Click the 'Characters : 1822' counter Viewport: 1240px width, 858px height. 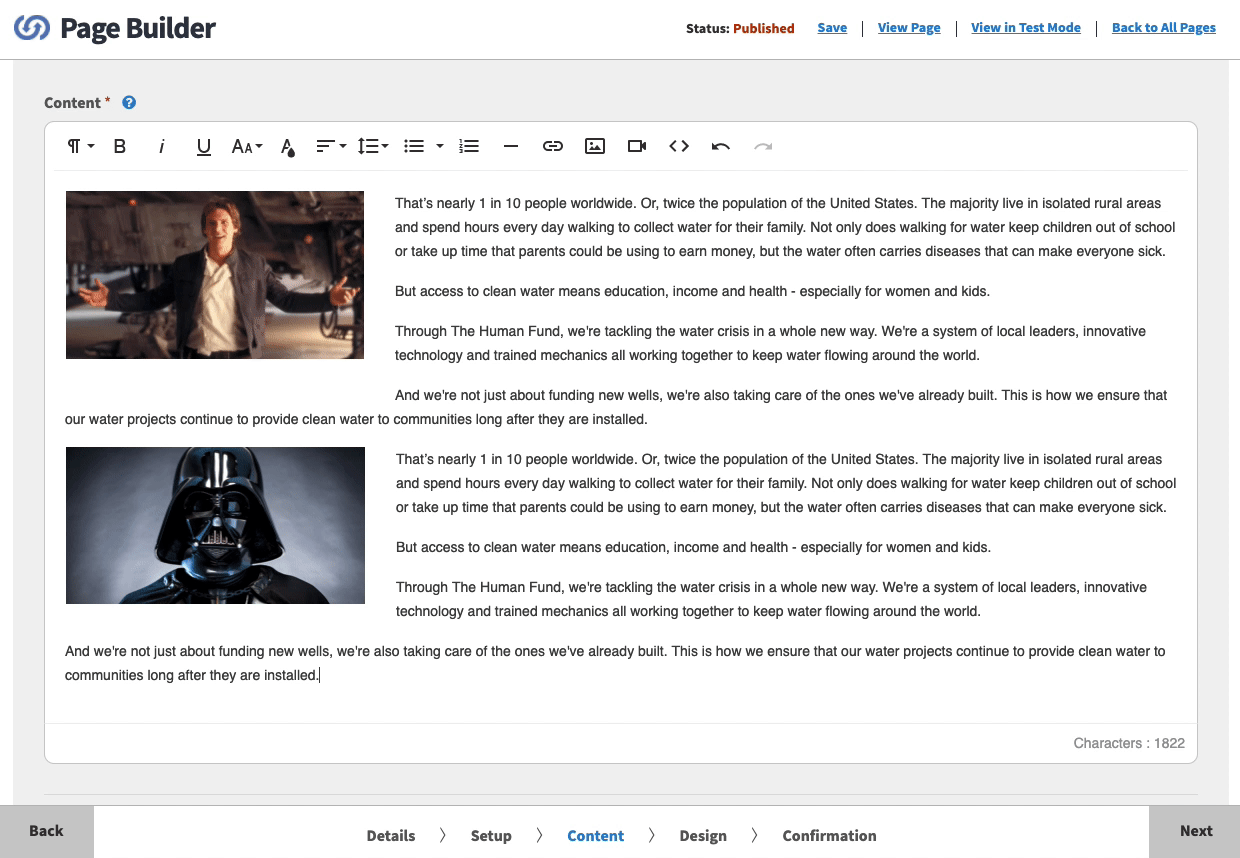pyautogui.click(x=1129, y=743)
